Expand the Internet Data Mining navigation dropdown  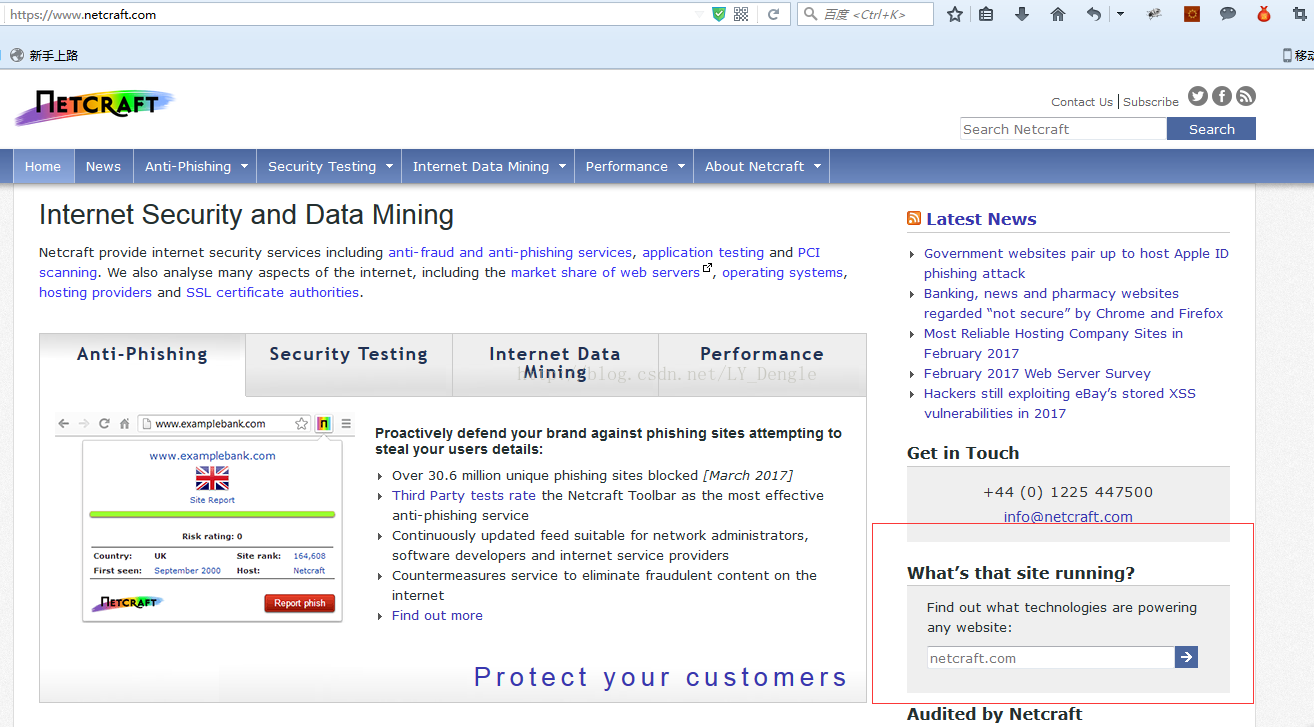(x=488, y=166)
